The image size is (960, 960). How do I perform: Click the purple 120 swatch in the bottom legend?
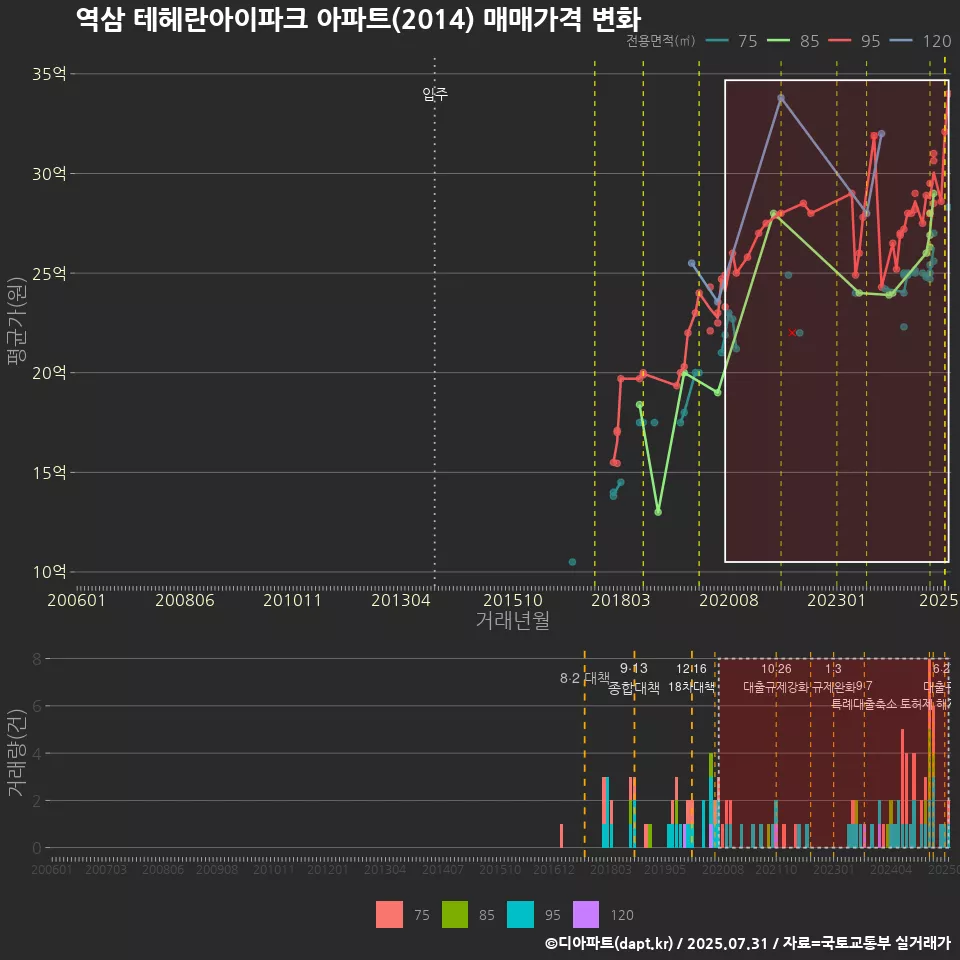[586, 915]
